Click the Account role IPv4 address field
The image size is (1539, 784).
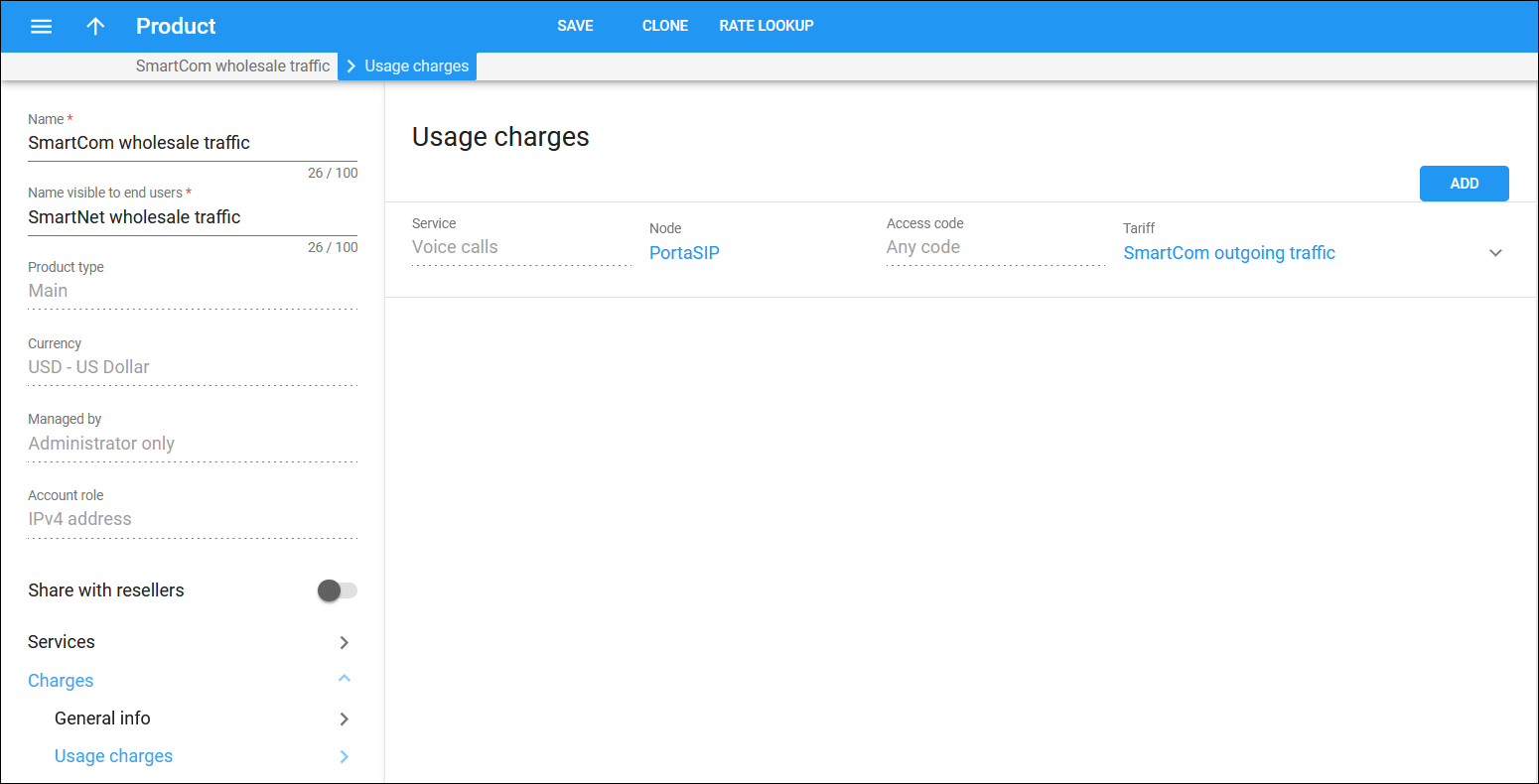pyautogui.click(x=193, y=519)
